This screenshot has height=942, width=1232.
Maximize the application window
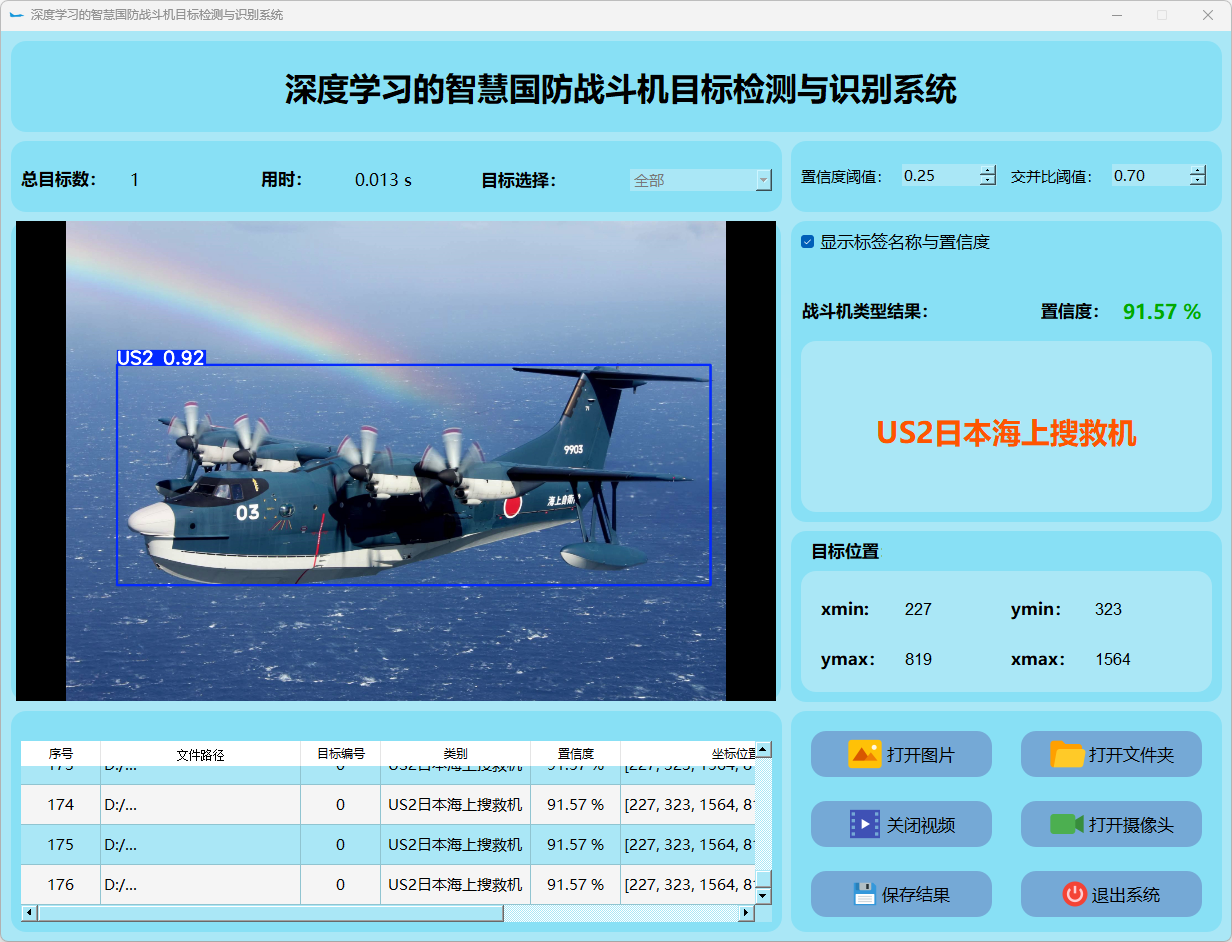(1162, 15)
